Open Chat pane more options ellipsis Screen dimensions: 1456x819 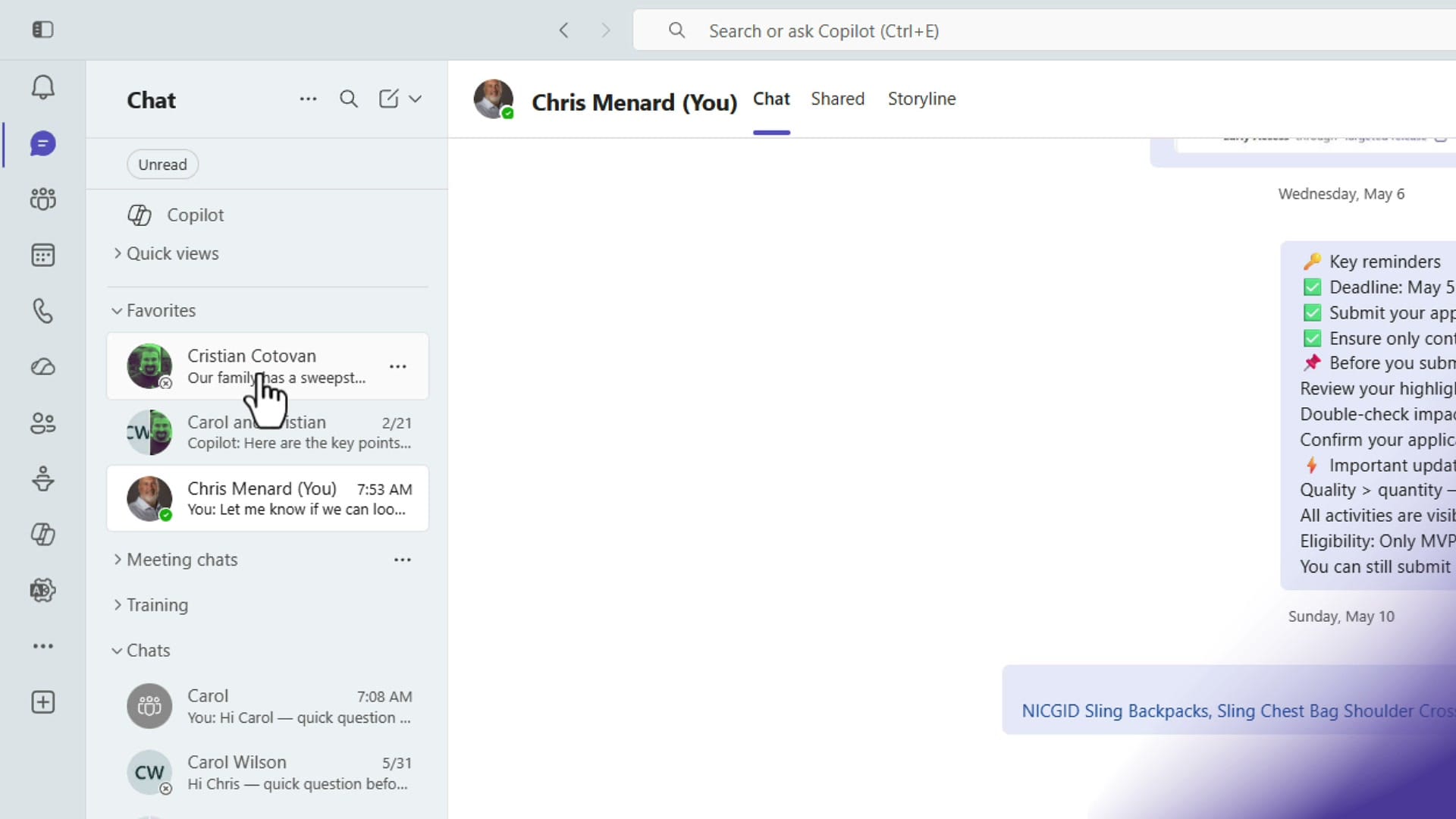[x=308, y=99]
